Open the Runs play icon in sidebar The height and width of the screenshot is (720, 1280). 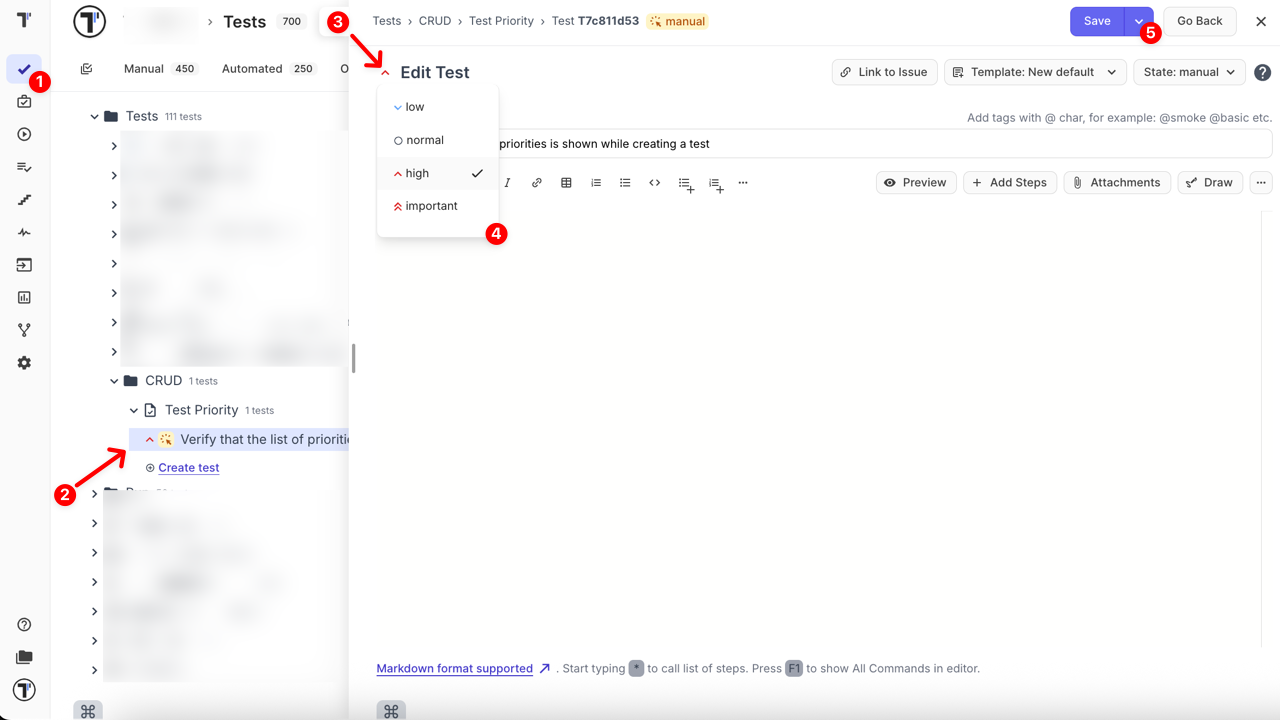pyautogui.click(x=24, y=135)
